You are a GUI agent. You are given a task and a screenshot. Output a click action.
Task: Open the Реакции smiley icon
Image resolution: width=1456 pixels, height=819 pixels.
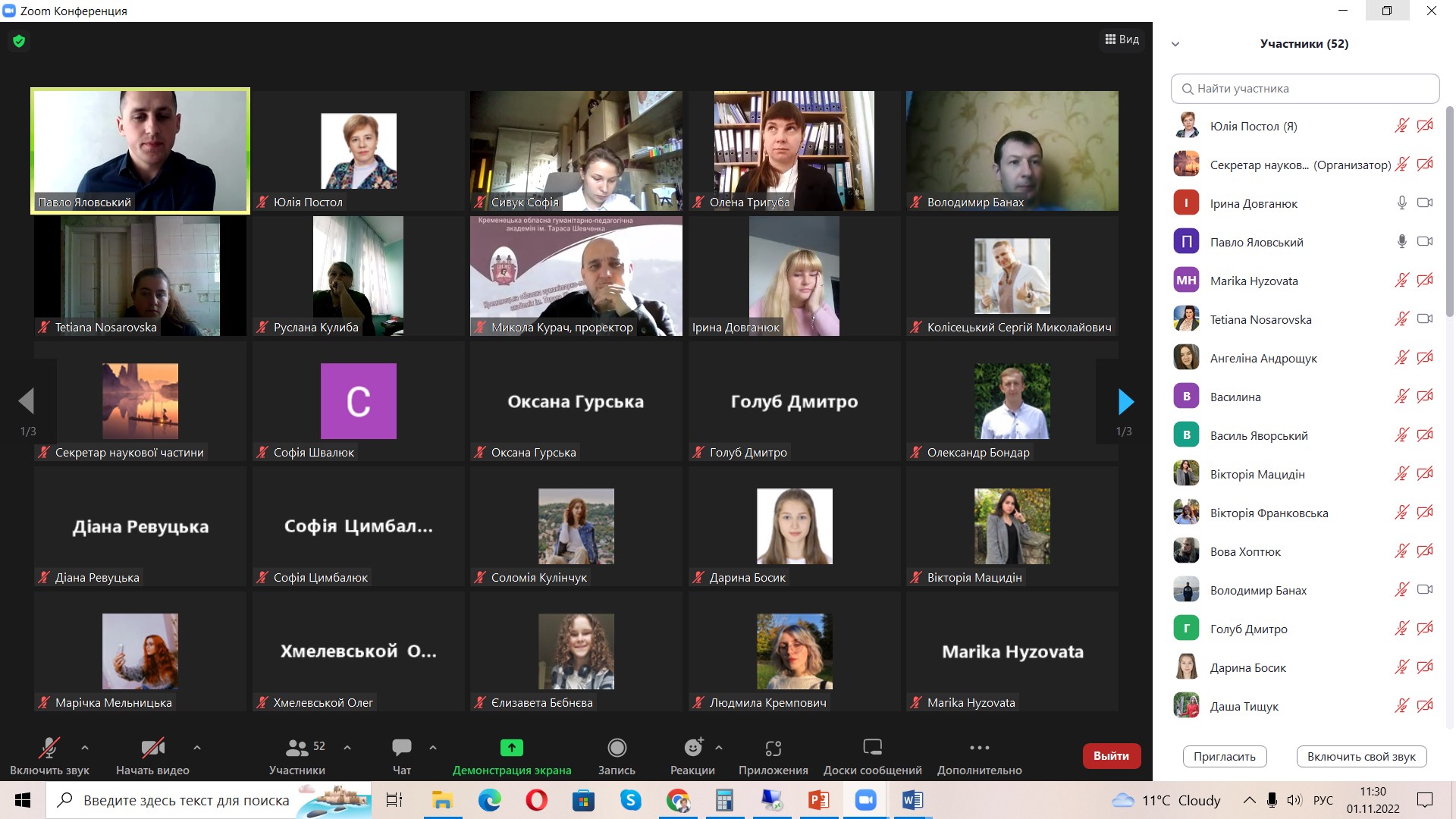tap(692, 748)
